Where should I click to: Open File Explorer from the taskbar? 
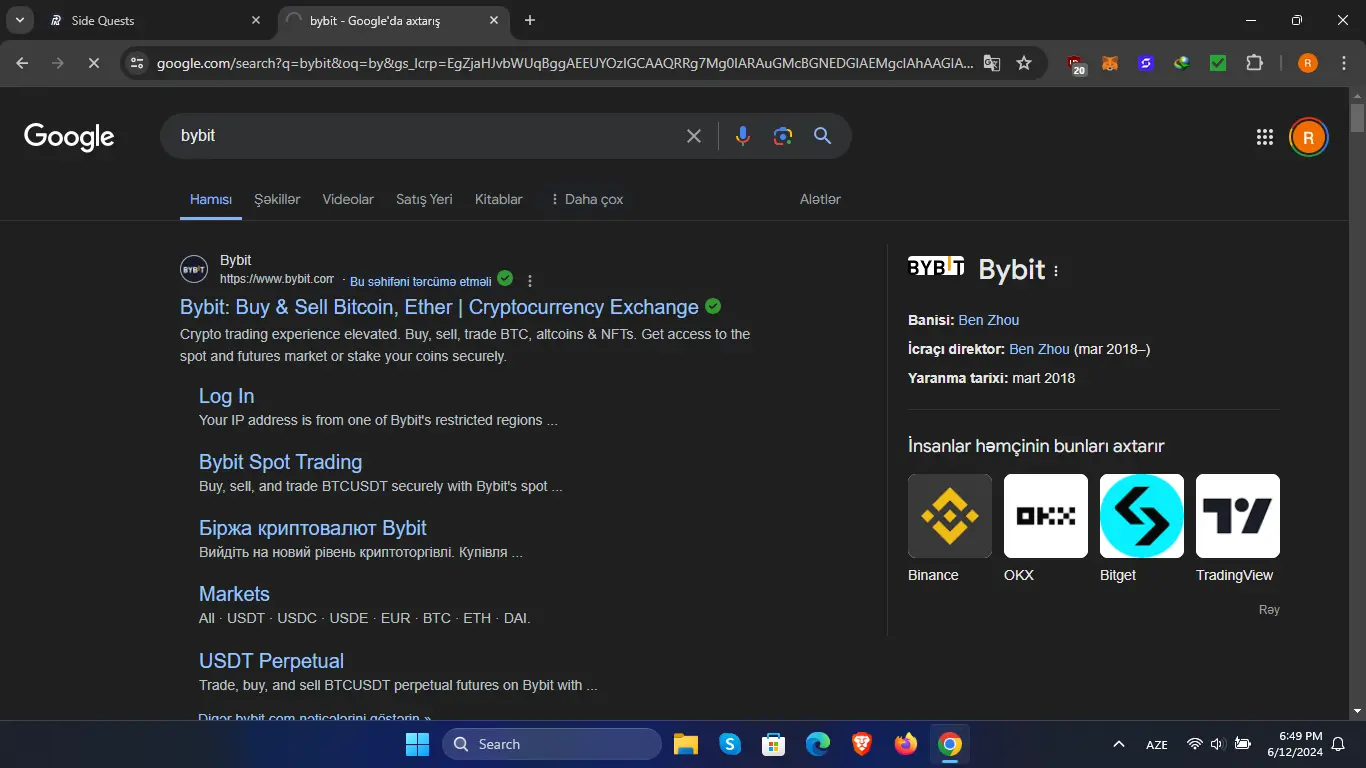[685, 744]
